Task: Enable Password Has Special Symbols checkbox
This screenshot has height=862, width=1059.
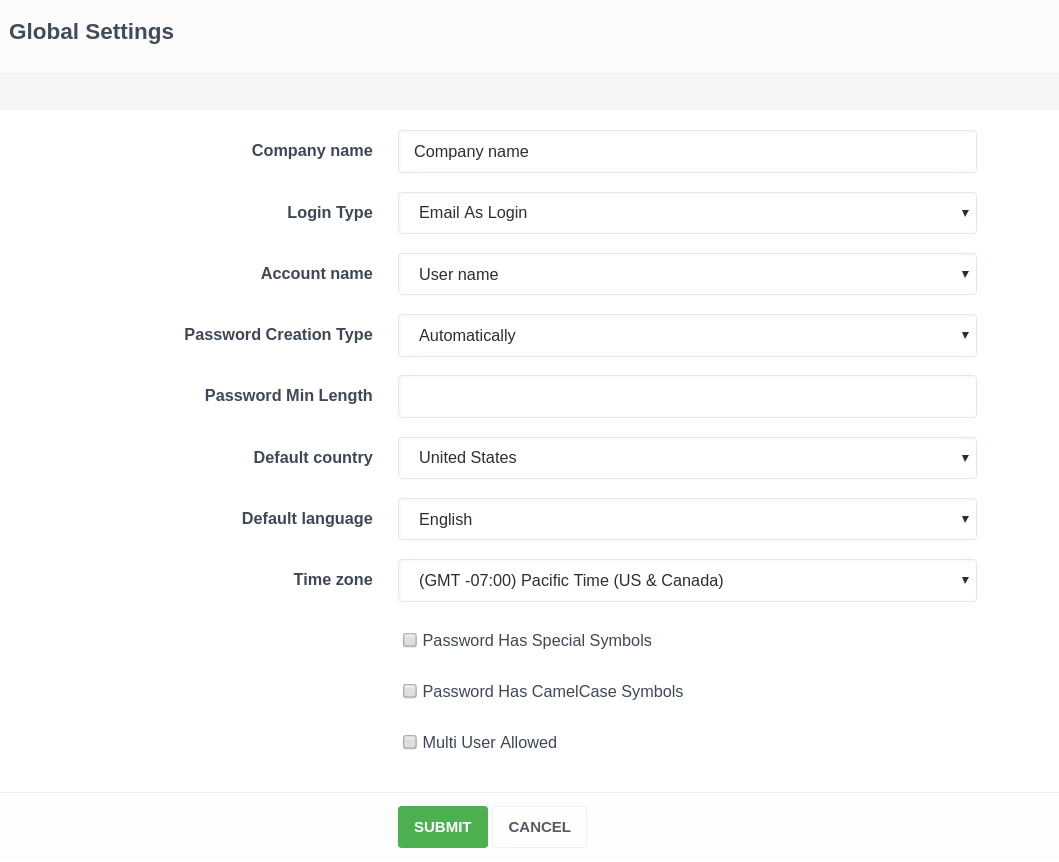Action: (x=410, y=640)
